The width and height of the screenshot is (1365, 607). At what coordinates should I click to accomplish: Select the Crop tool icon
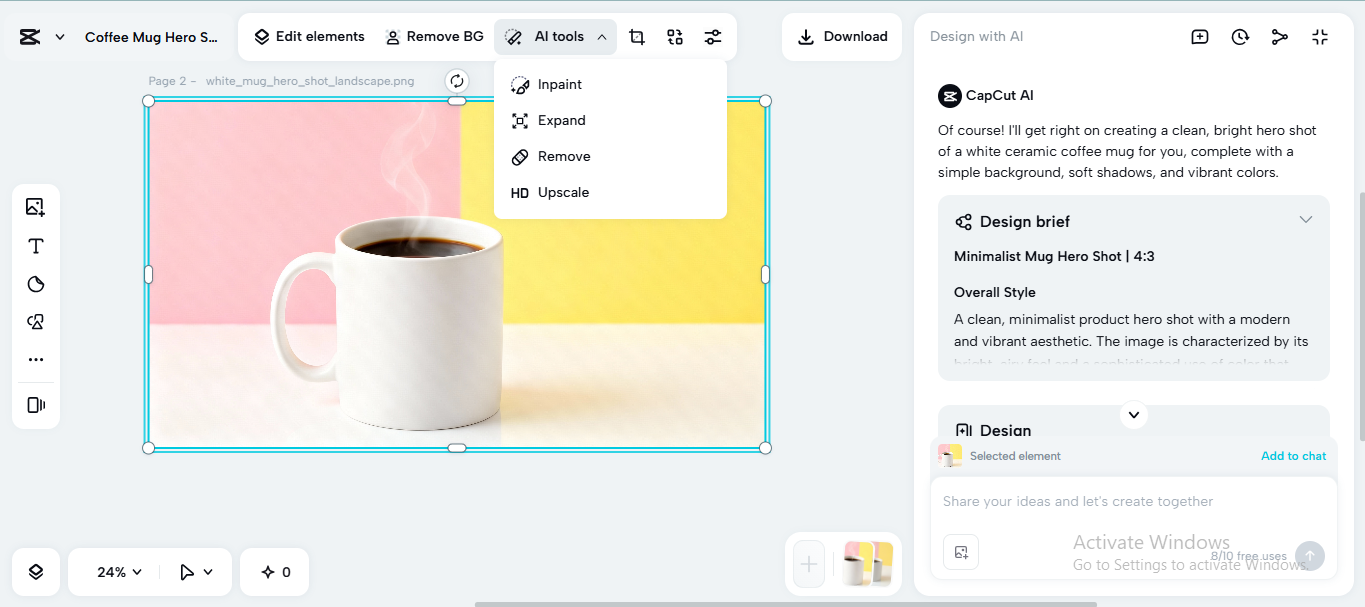[x=637, y=37]
